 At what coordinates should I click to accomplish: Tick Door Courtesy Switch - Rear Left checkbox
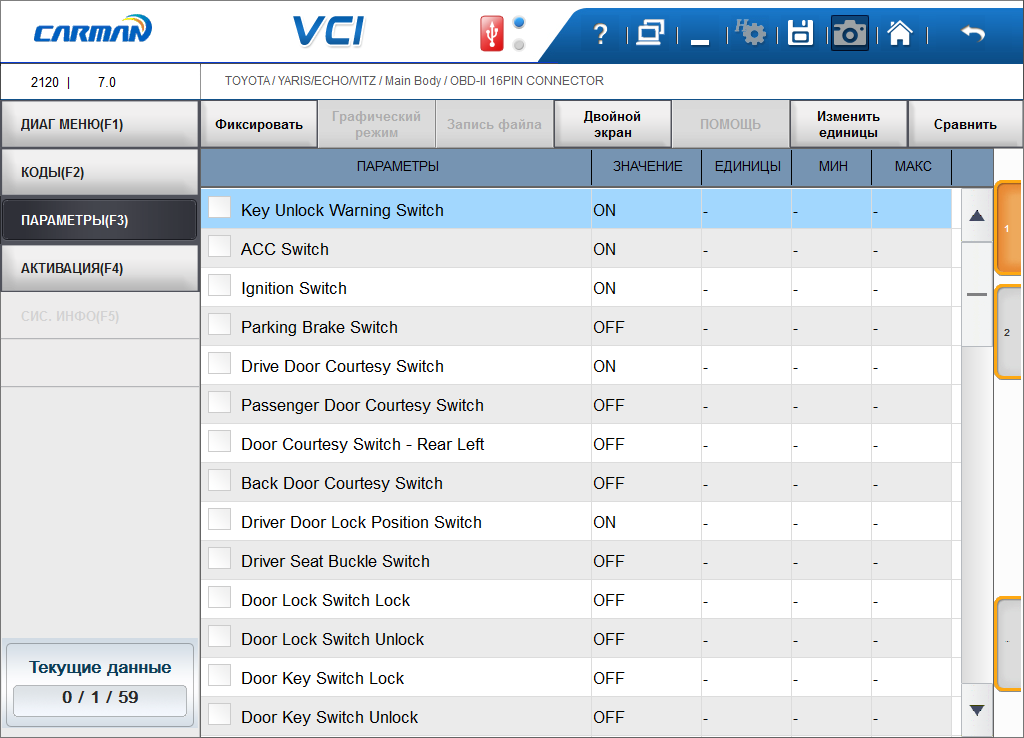(219, 441)
